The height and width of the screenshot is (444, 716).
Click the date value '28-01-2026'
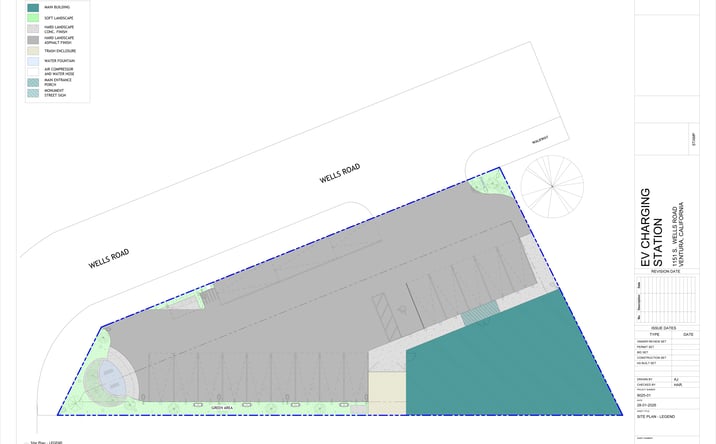pos(646,405)
